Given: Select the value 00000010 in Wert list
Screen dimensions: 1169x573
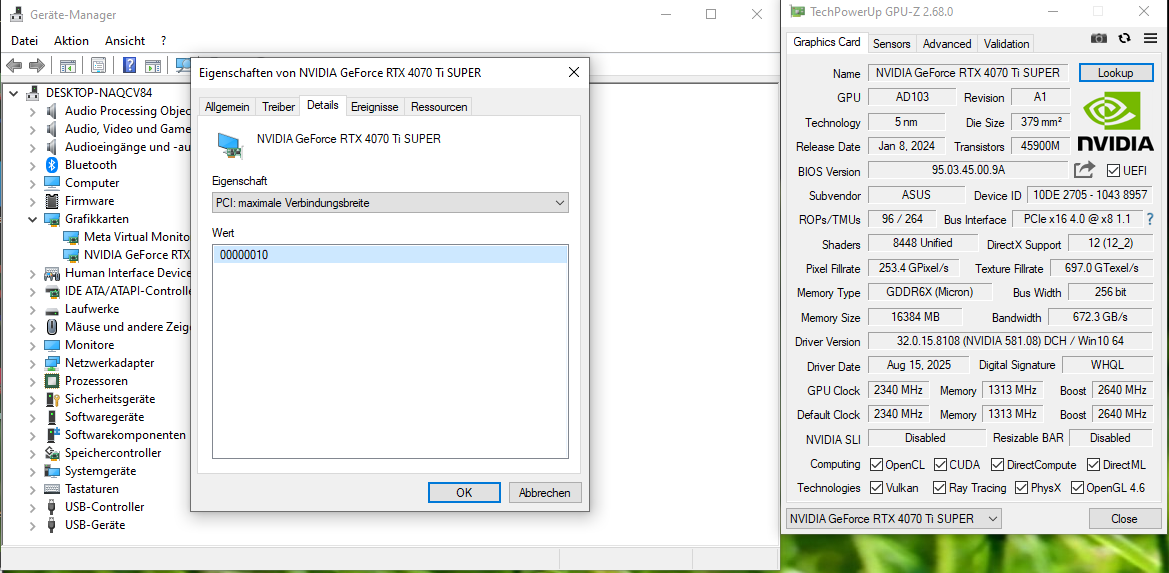Looking at the screenshot, I should 390,255.
